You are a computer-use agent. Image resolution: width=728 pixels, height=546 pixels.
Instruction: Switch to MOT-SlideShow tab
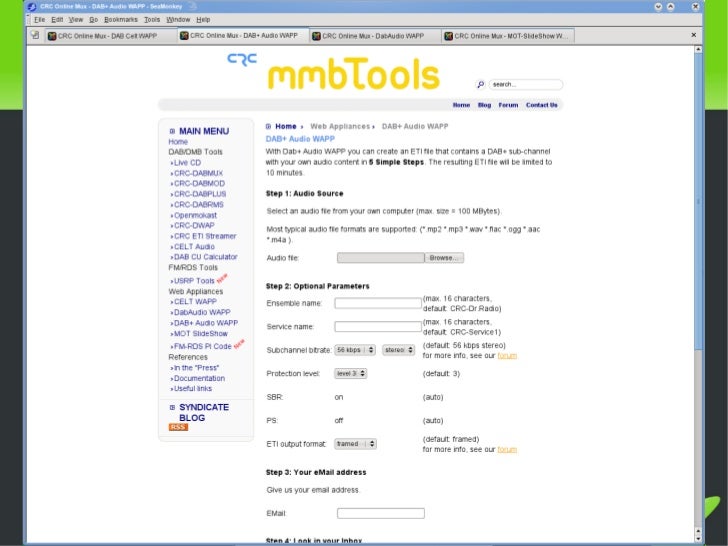[x=508, y=36]
